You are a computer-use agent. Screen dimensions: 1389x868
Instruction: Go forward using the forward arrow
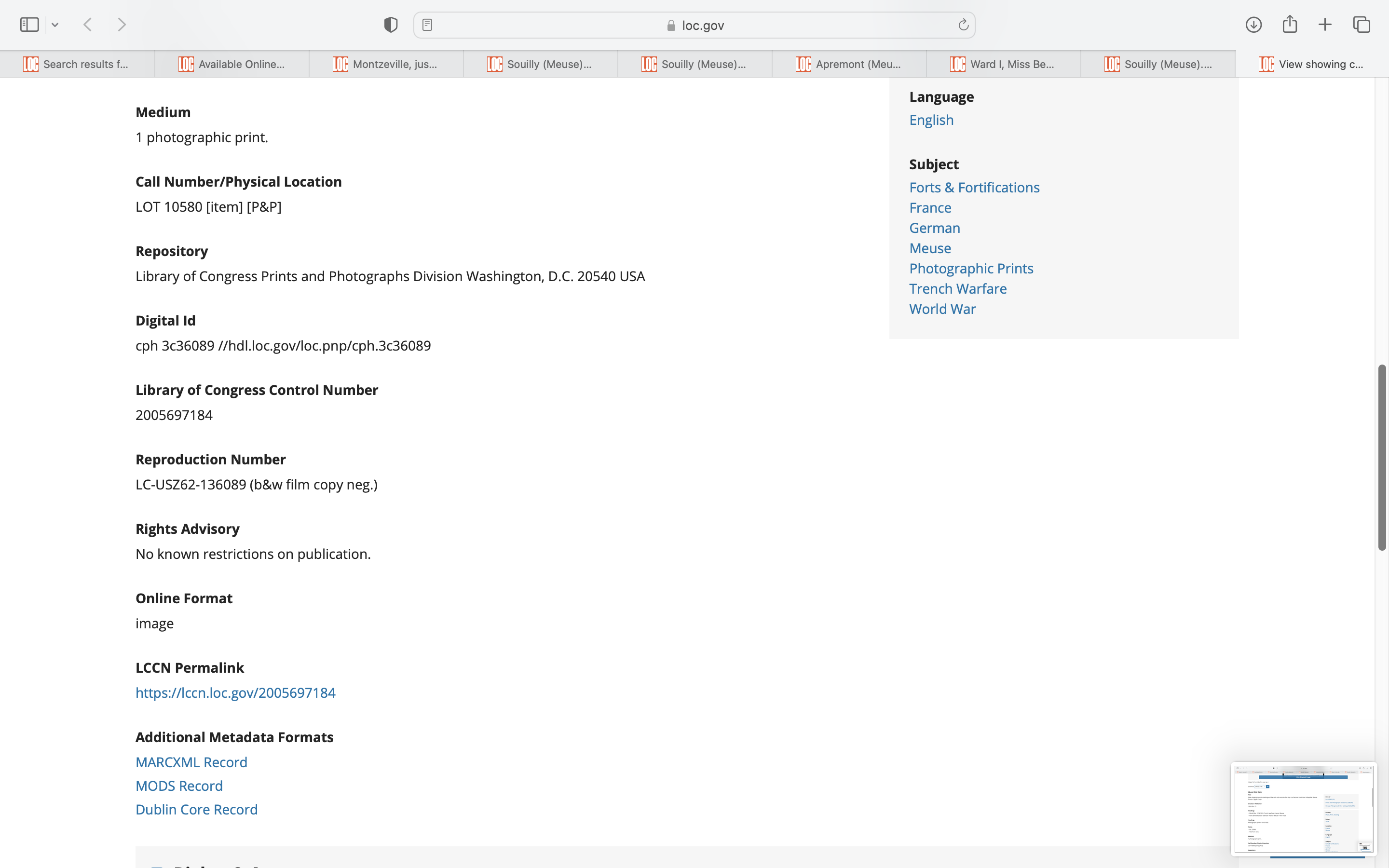click(x=121, y=25)
